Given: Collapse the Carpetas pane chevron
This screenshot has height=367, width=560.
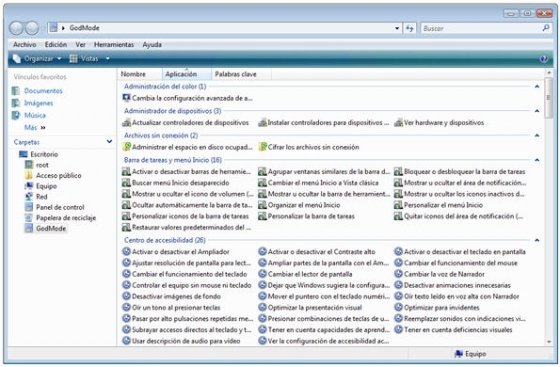Looking at the screenshot, I should [x=109, y=142].
